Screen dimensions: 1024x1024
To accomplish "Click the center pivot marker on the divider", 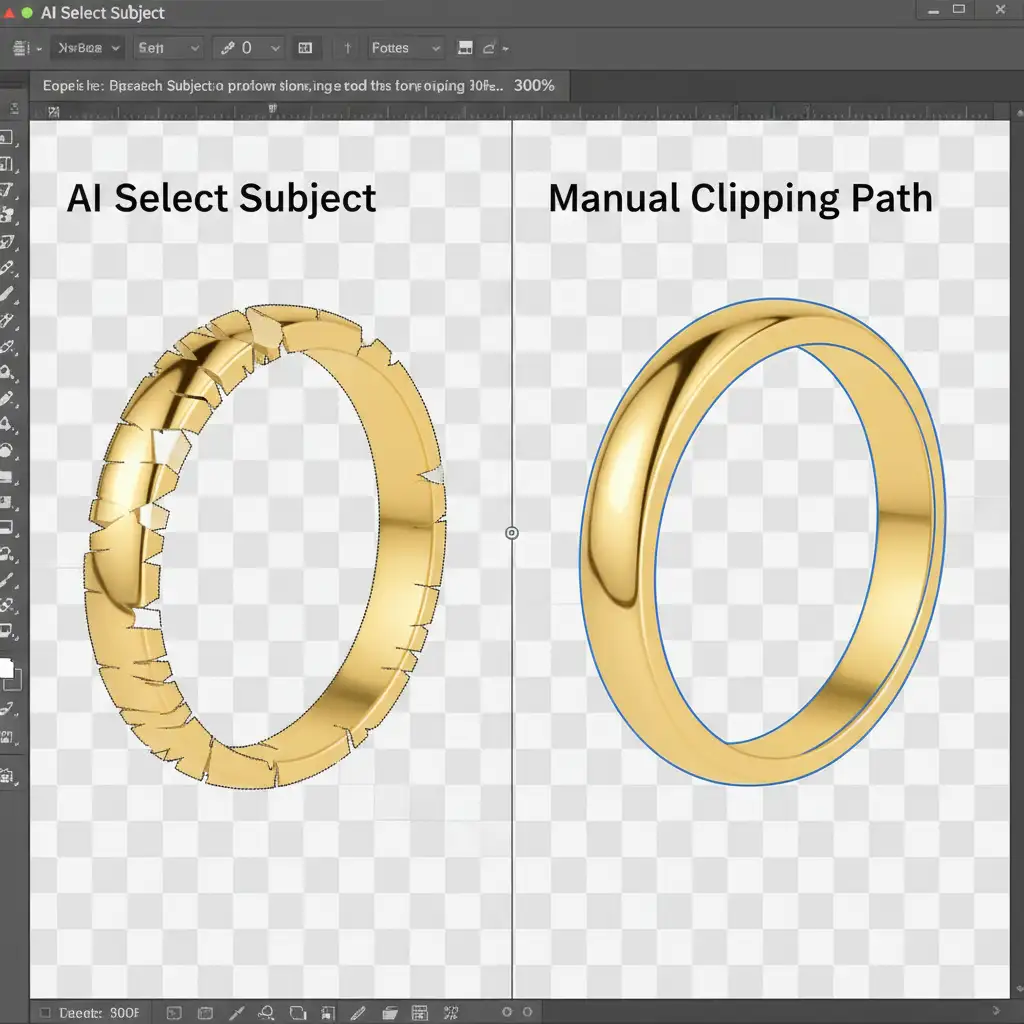I will pyautogui.click(x=512, y=533).
